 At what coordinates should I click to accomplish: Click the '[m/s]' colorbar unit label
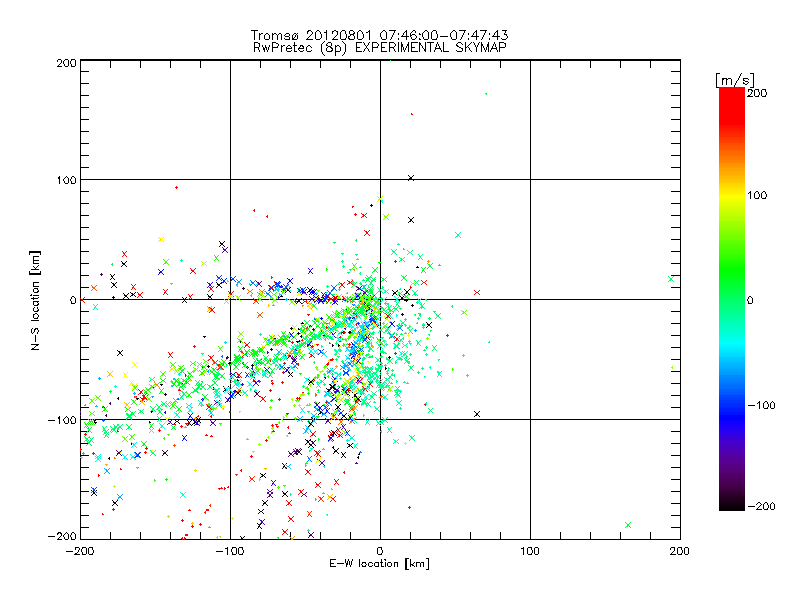pos(735,80)
